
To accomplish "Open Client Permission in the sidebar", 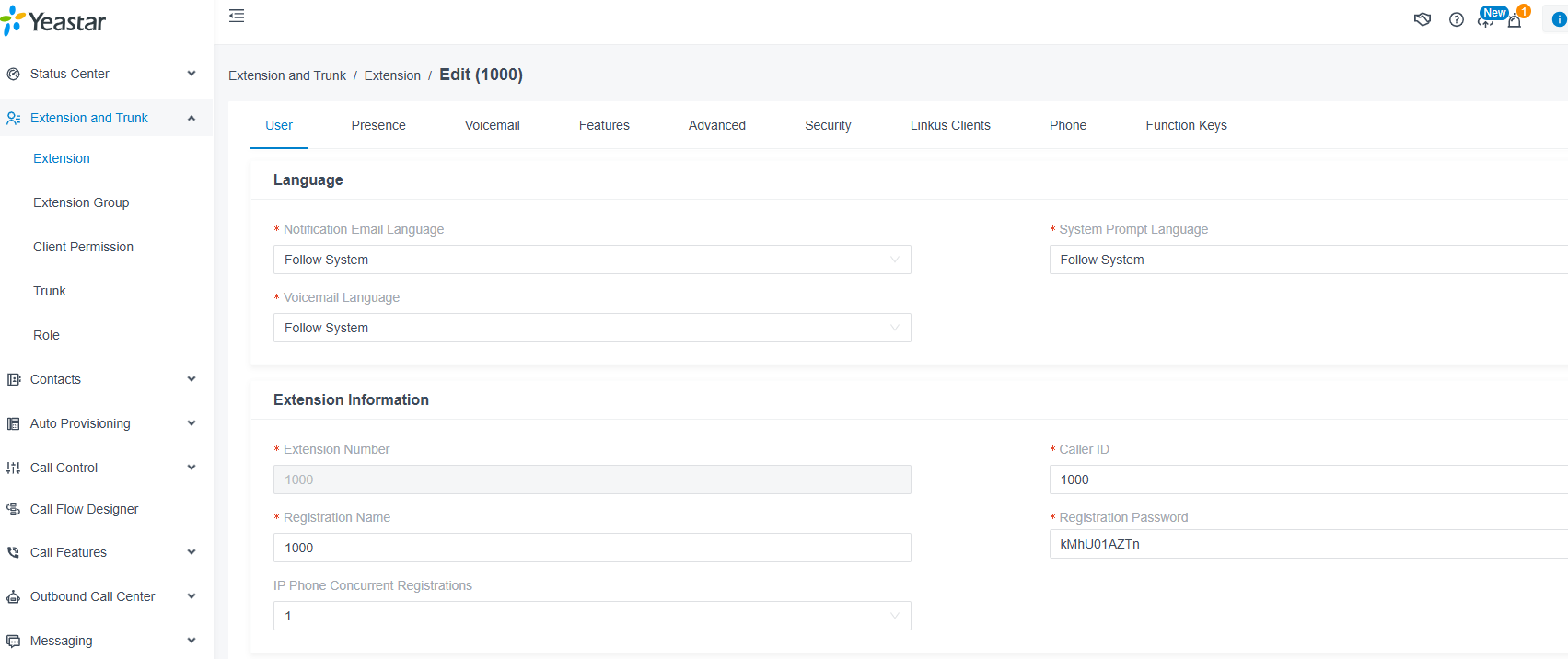I will pyautogui.click(x=83, y=247).
